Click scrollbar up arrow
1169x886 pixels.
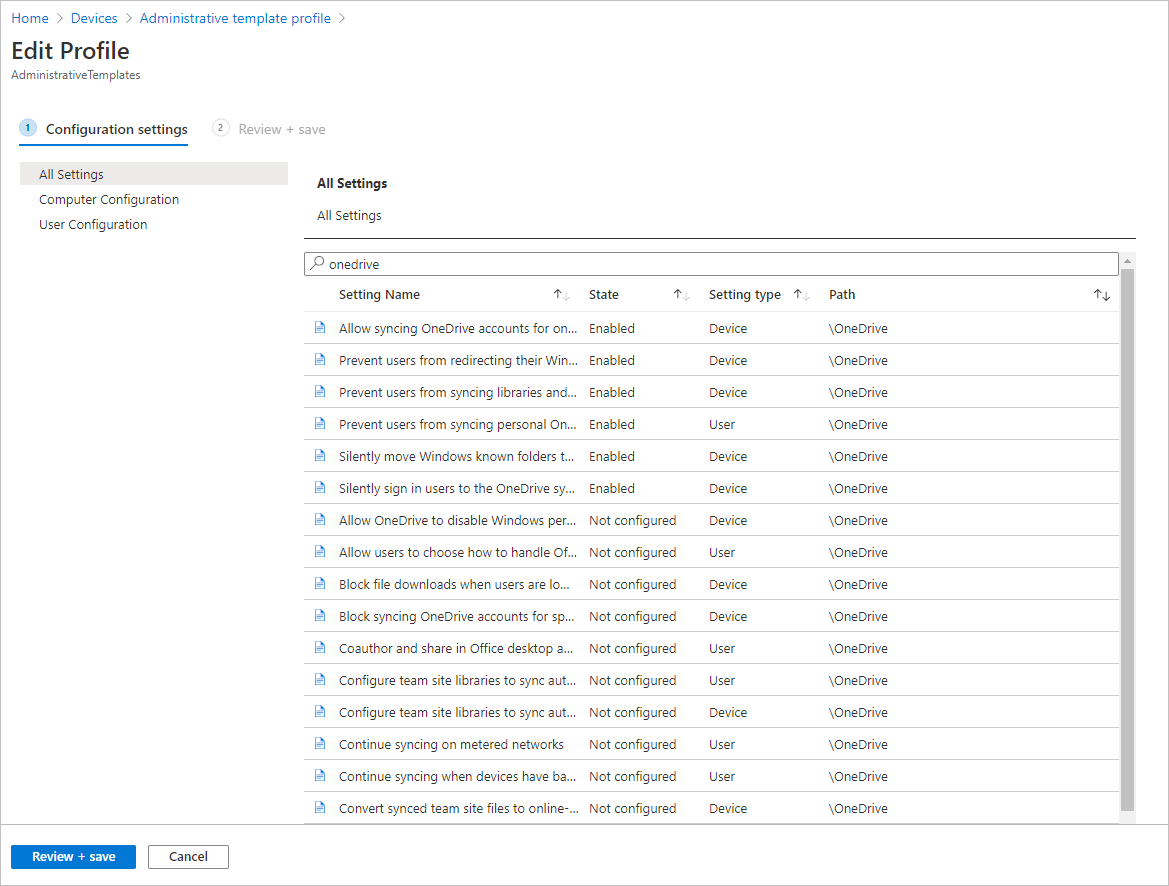coord(1127,260)
